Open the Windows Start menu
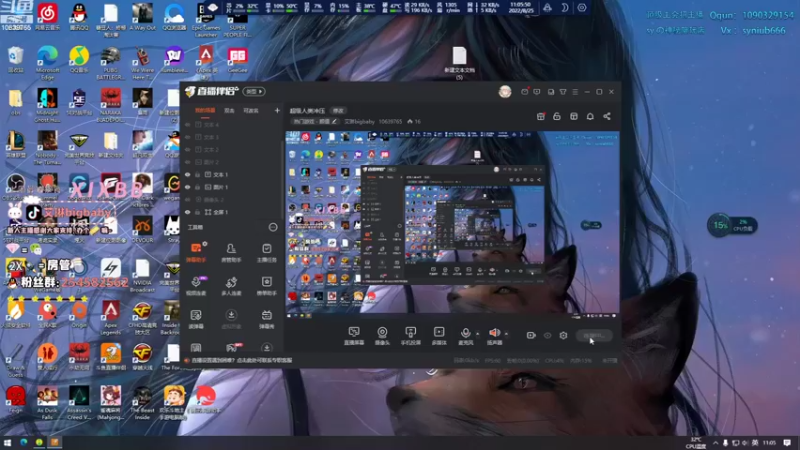Screen dimensions: 800x450 coord(7,442)
